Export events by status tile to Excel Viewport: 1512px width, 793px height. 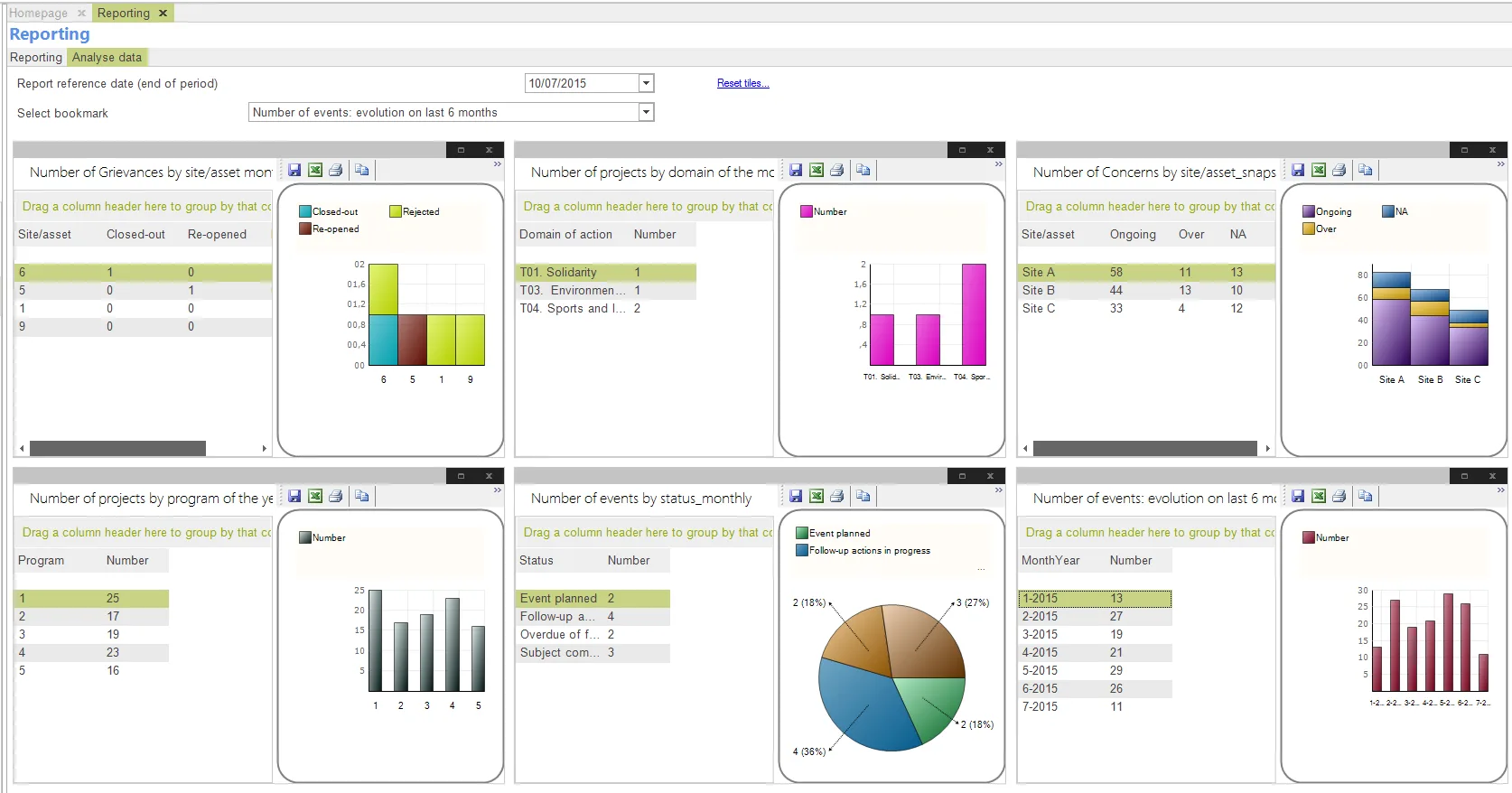(x=817, y=496)
